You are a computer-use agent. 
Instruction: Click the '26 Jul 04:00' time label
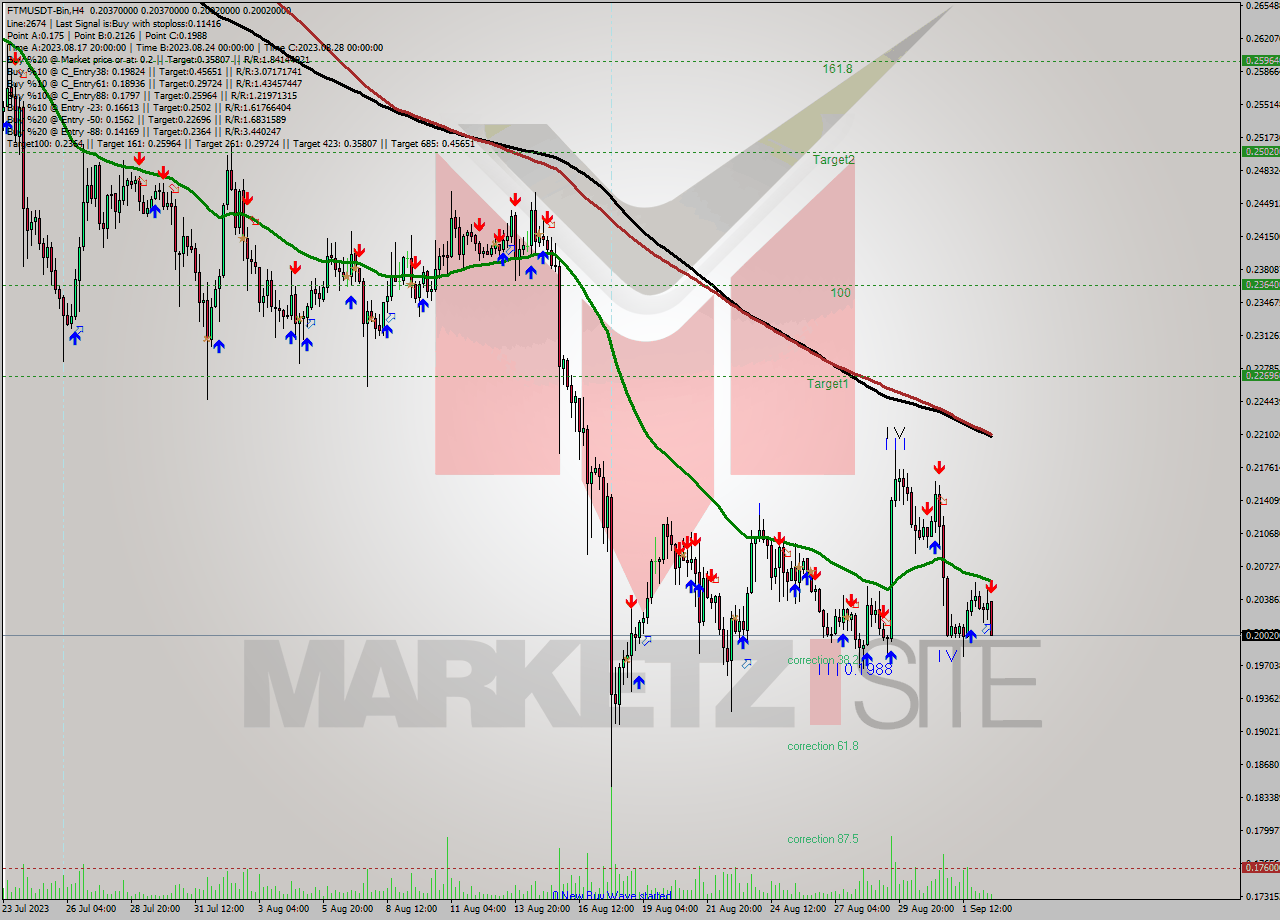[92, 909]
